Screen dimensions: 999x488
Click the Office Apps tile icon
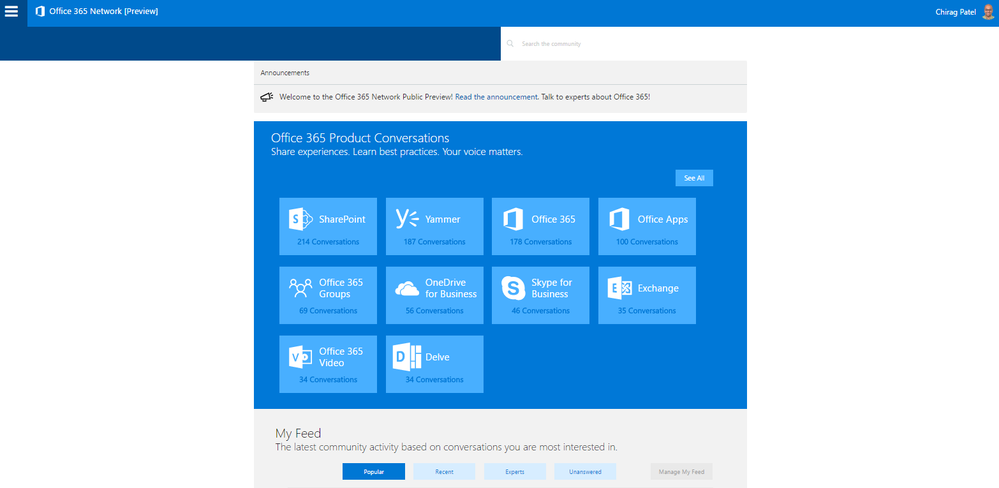(x=619, y=219)
